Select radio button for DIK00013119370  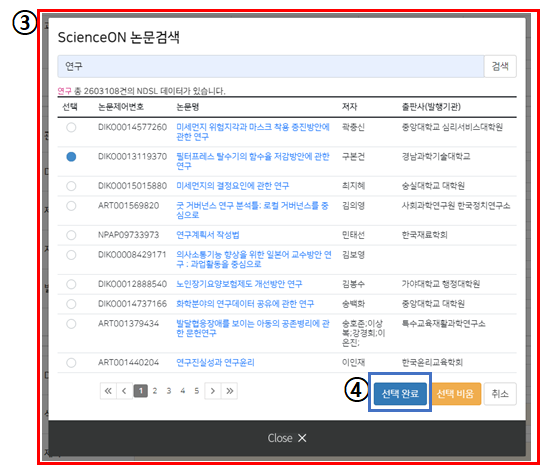coord(71,157)
